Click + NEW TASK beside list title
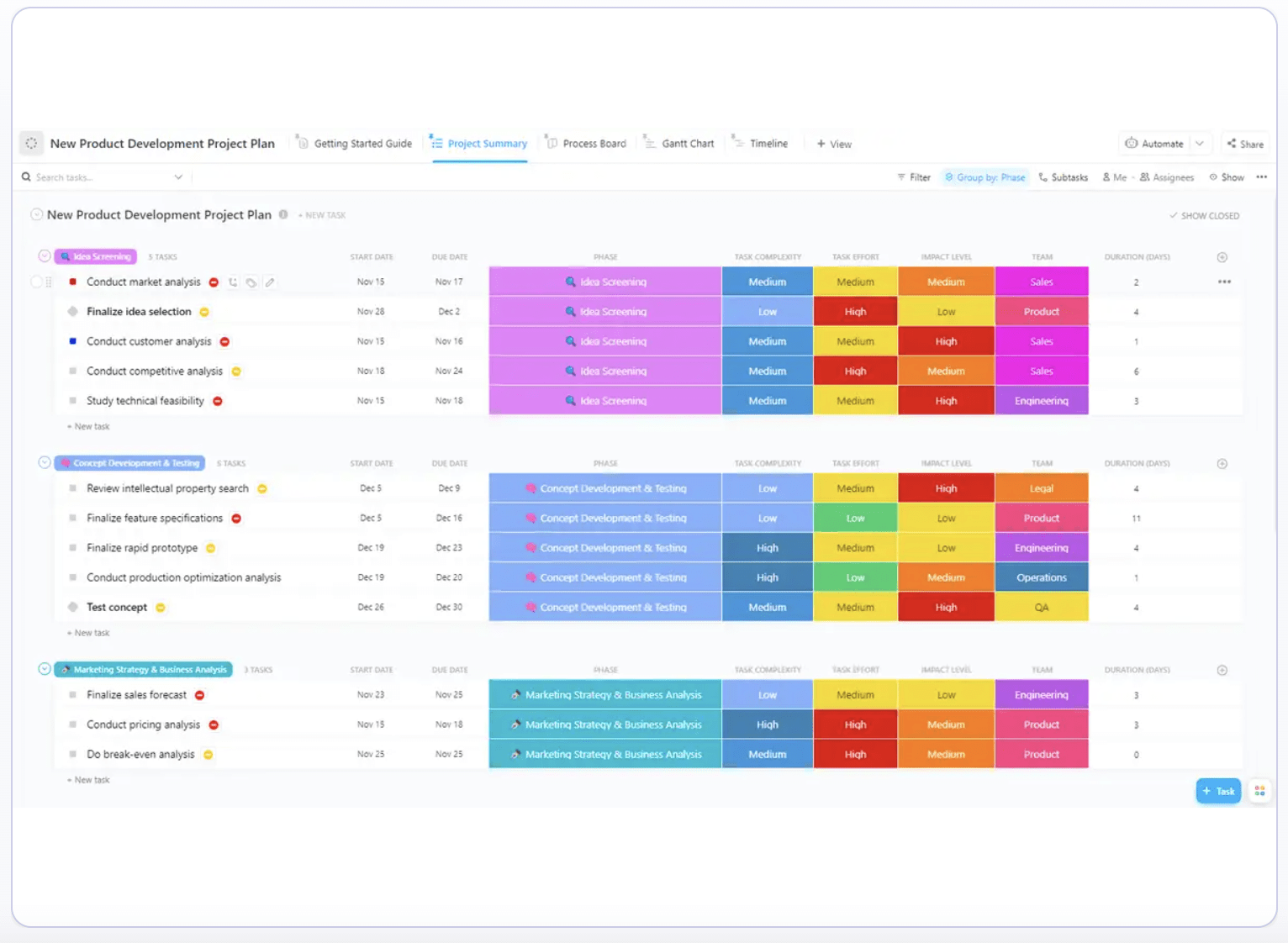The image size is (1288, 943). click(x=322, y=215)
